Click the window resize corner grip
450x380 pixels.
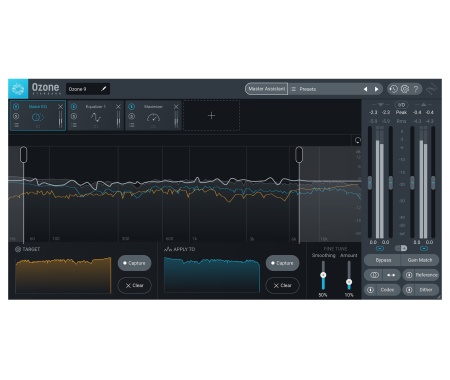(439, 297)
